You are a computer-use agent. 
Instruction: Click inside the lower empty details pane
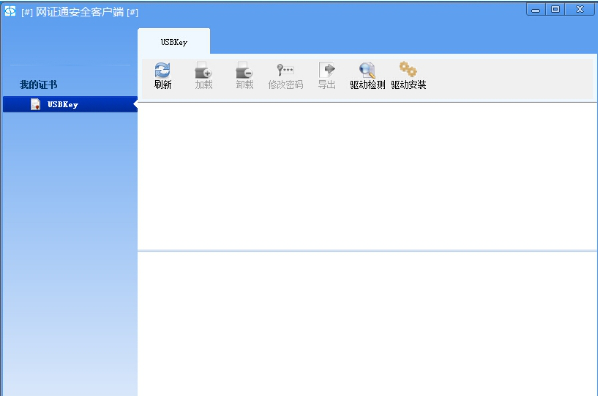367,324
